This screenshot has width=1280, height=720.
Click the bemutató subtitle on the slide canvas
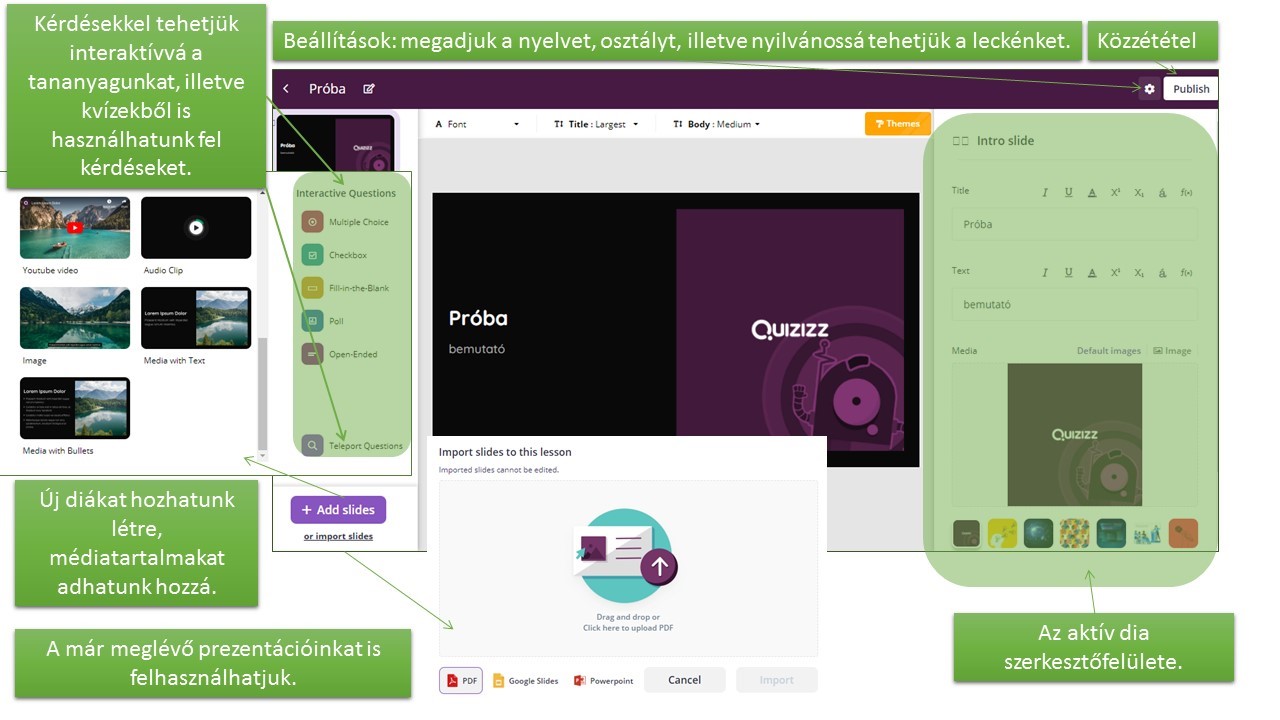click(477, 349)
